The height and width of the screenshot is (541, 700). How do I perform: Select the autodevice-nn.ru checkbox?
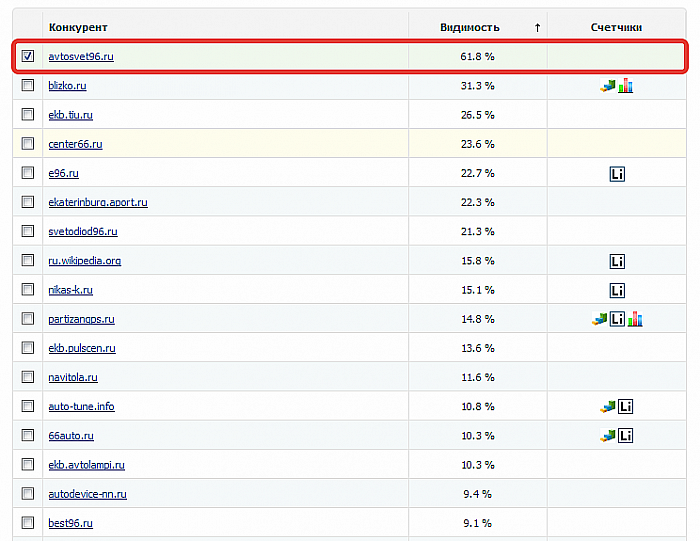28,493
